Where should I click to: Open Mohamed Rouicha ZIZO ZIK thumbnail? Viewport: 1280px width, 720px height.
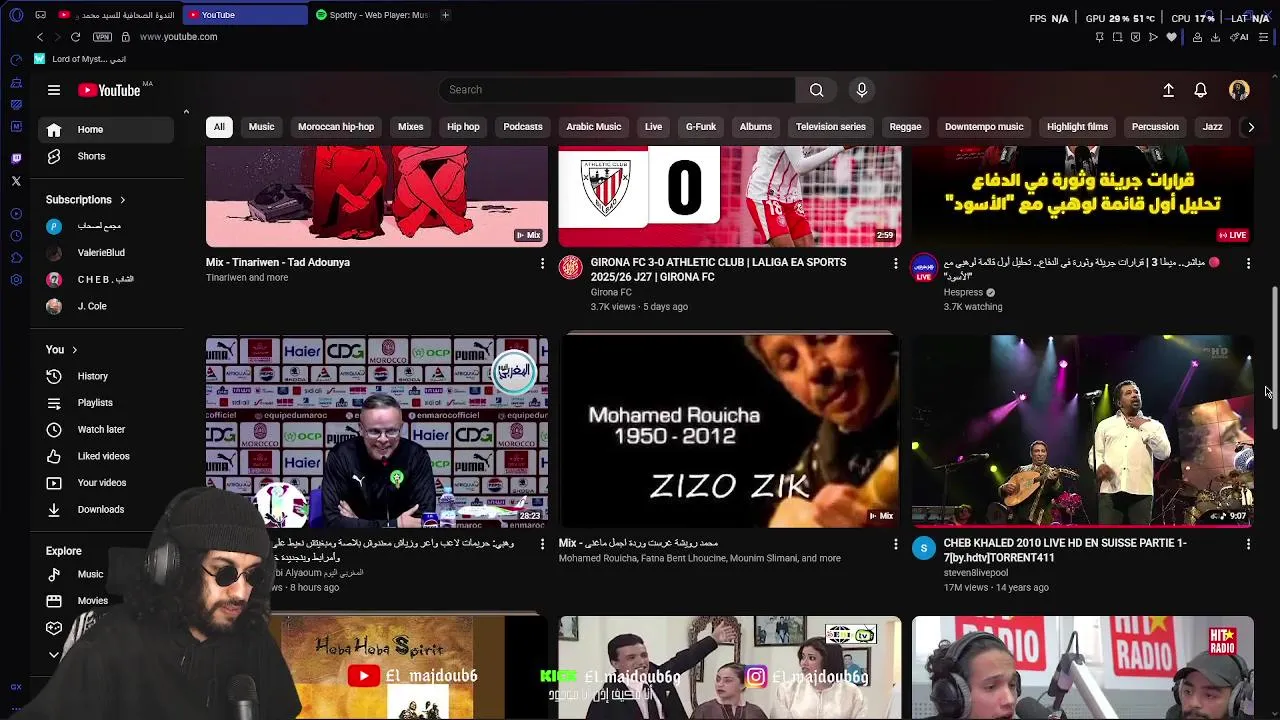tap(730, 431)
